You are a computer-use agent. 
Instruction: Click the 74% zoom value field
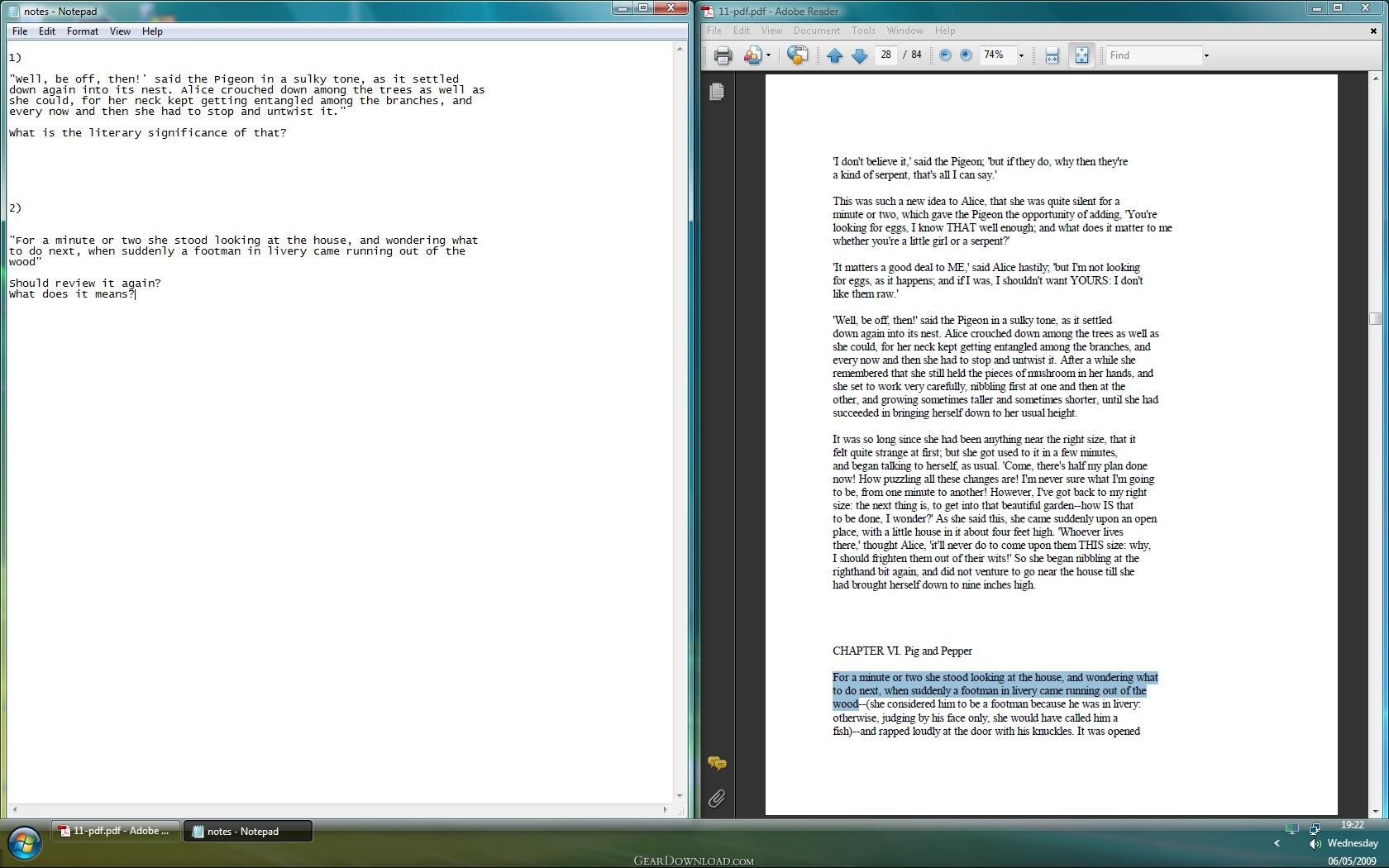pyautogui.click(x=997, y=55)
